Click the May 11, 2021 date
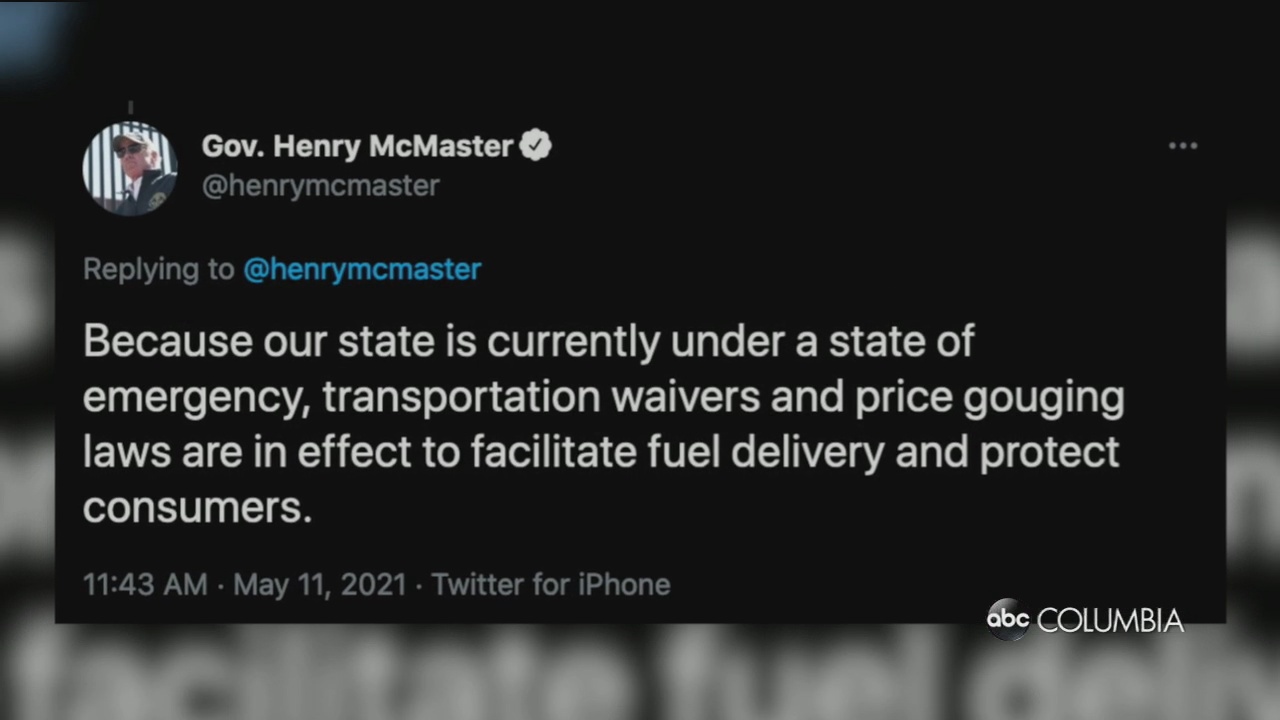 point(320,584)
